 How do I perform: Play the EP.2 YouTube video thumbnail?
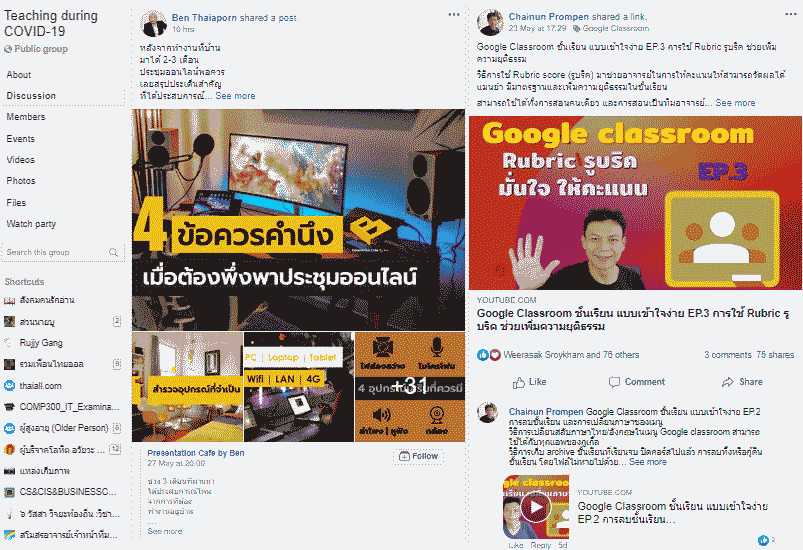point(536,507)
